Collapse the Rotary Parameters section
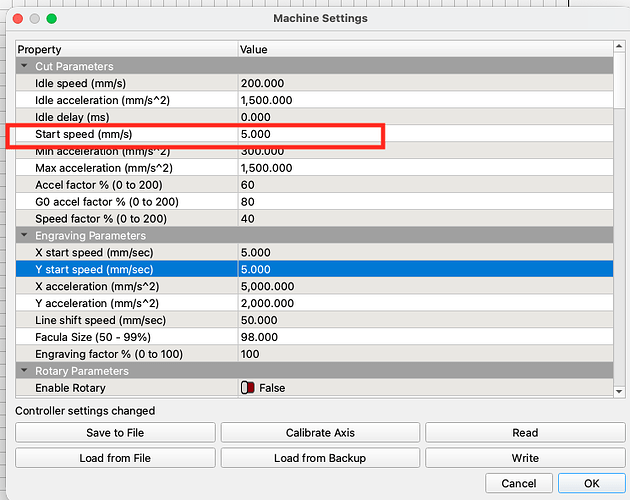Viewport: 630px width, 500px height. coord(24,371)
